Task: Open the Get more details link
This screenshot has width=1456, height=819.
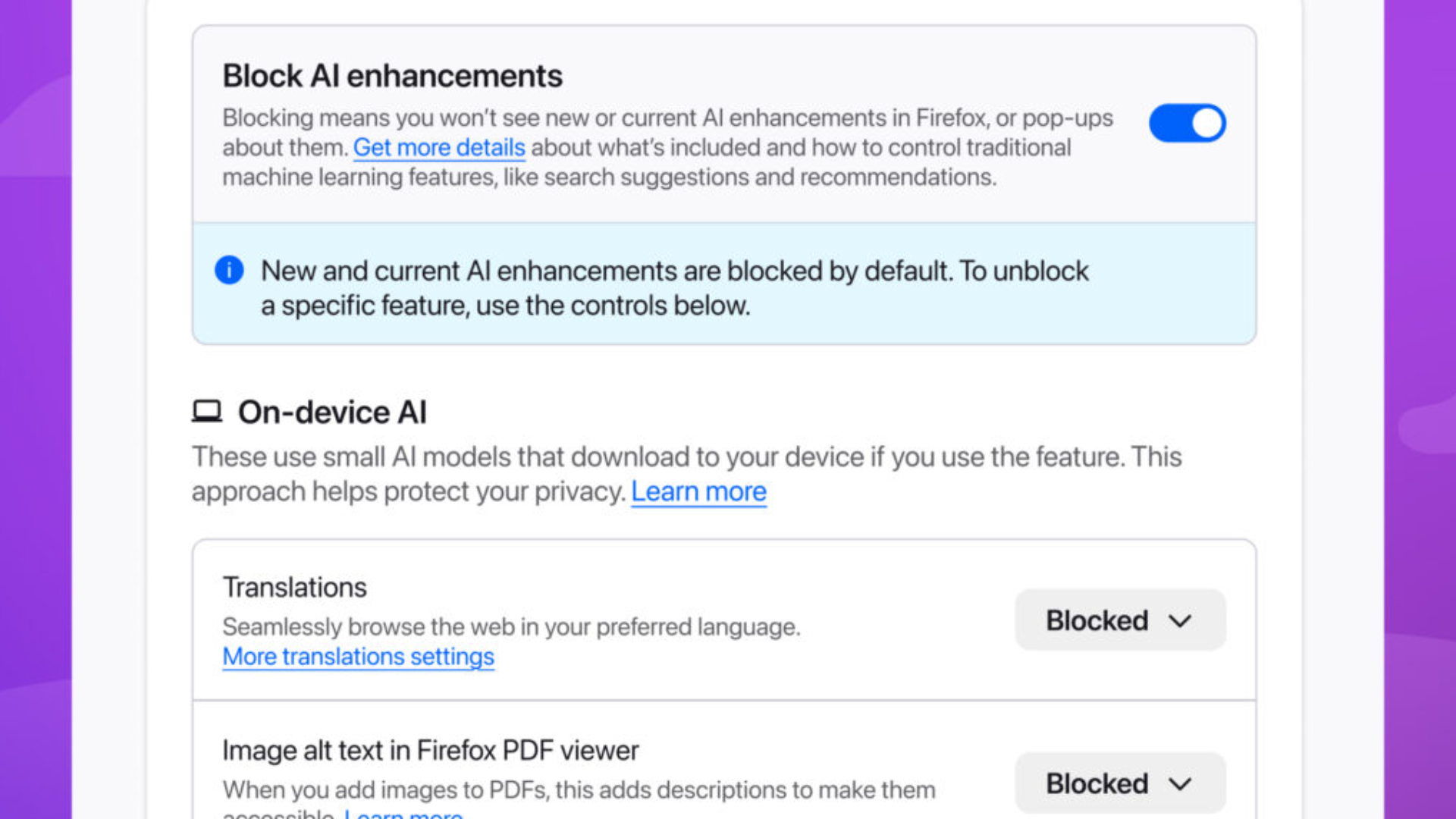Action: 438,147
